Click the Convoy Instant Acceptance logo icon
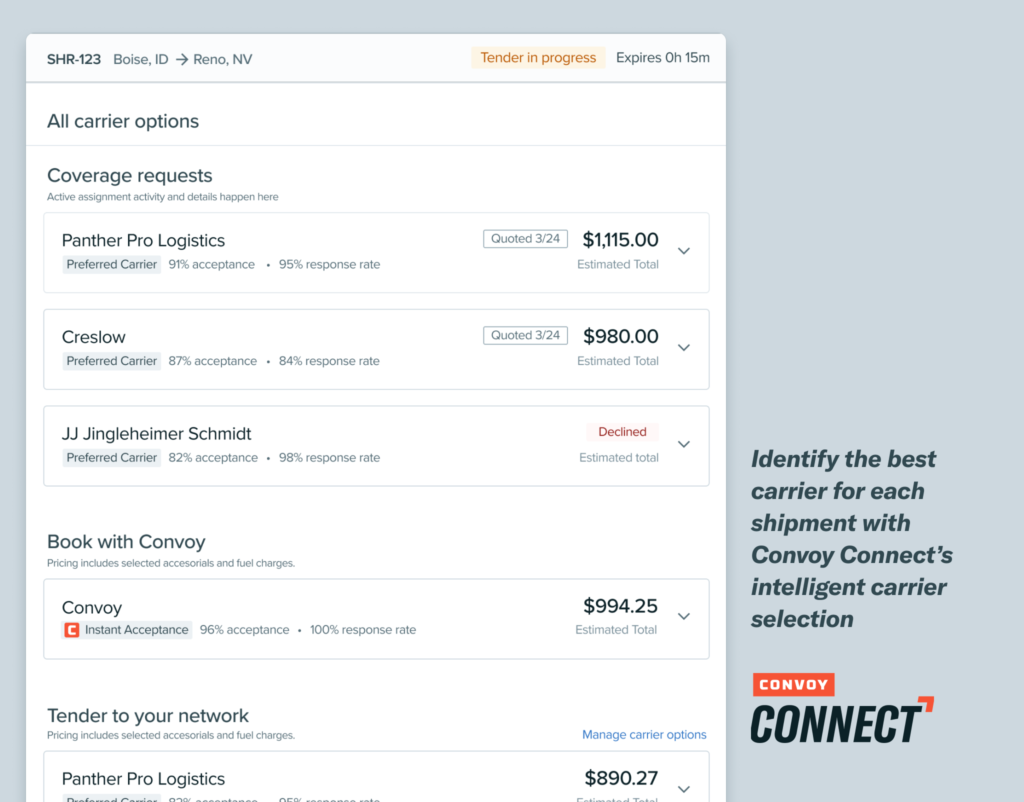The width and height of the screenshot is (1024, 802). (71, 630)
